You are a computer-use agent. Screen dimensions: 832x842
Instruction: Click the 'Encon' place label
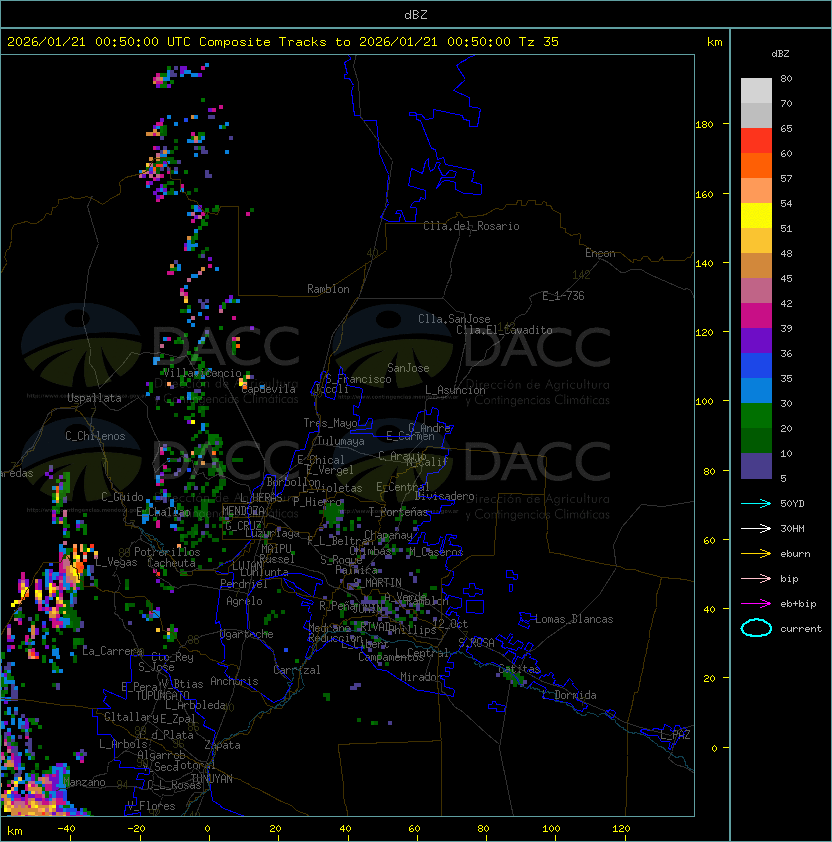pos(600,253)
